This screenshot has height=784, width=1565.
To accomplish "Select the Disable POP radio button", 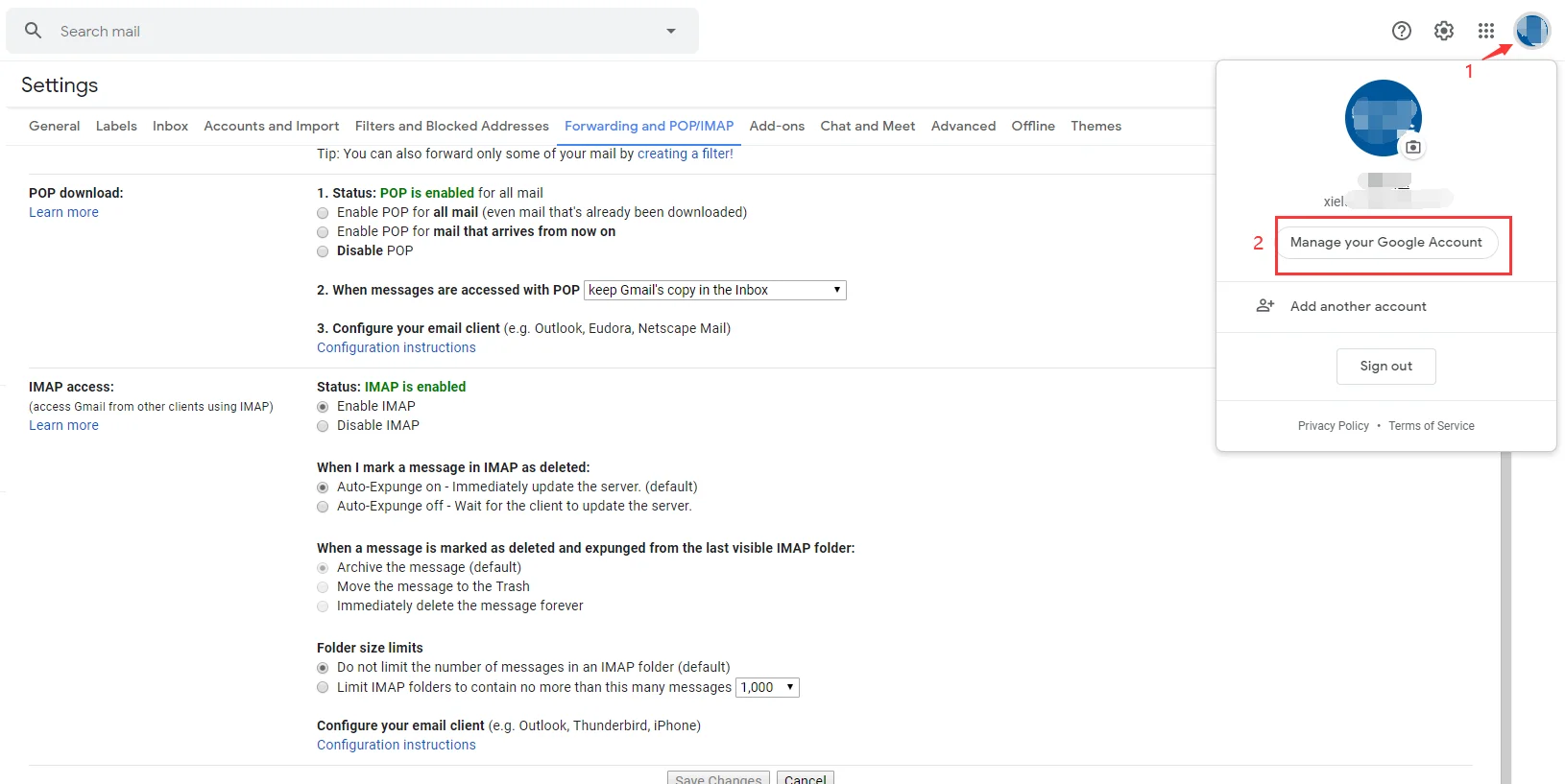I will point(323,251).
